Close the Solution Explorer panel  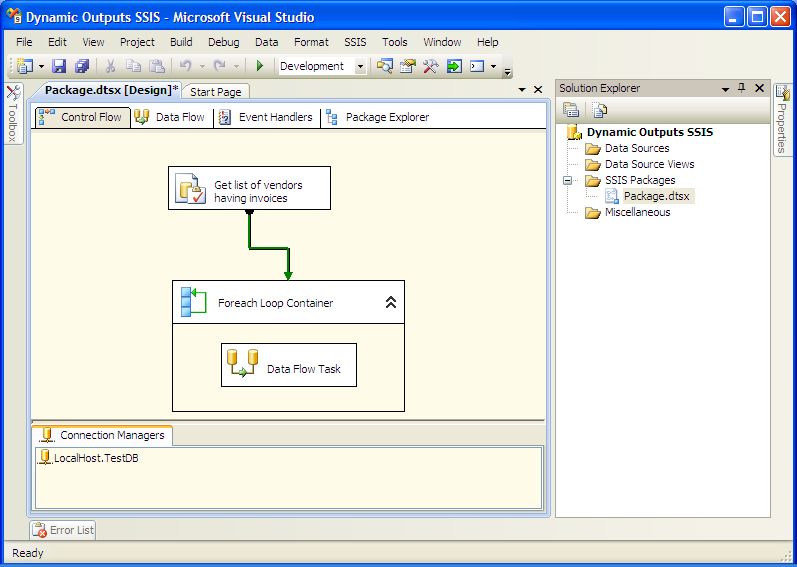[759, 88]
